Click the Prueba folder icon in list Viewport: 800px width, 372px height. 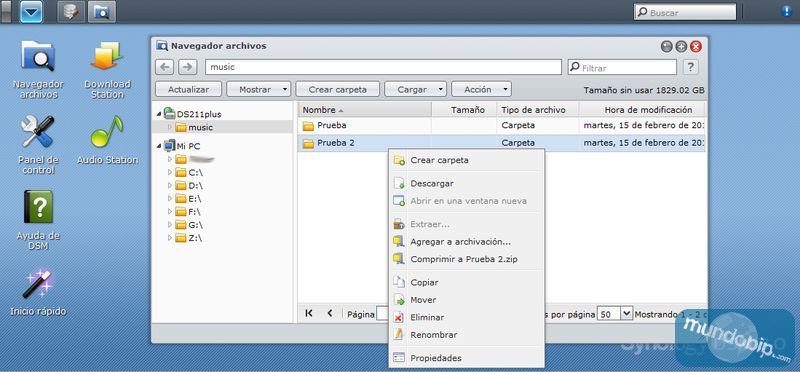308,126
